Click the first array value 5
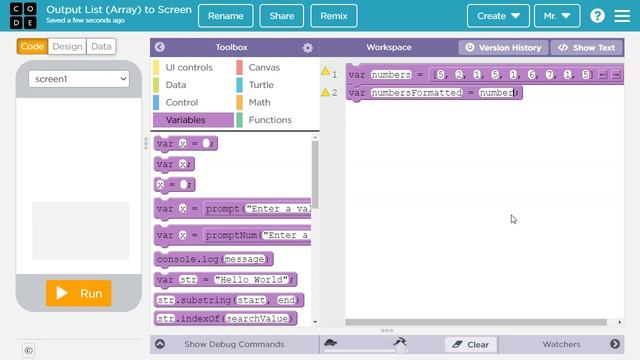This screenshot has height=360, width=640. click(440, 75)
